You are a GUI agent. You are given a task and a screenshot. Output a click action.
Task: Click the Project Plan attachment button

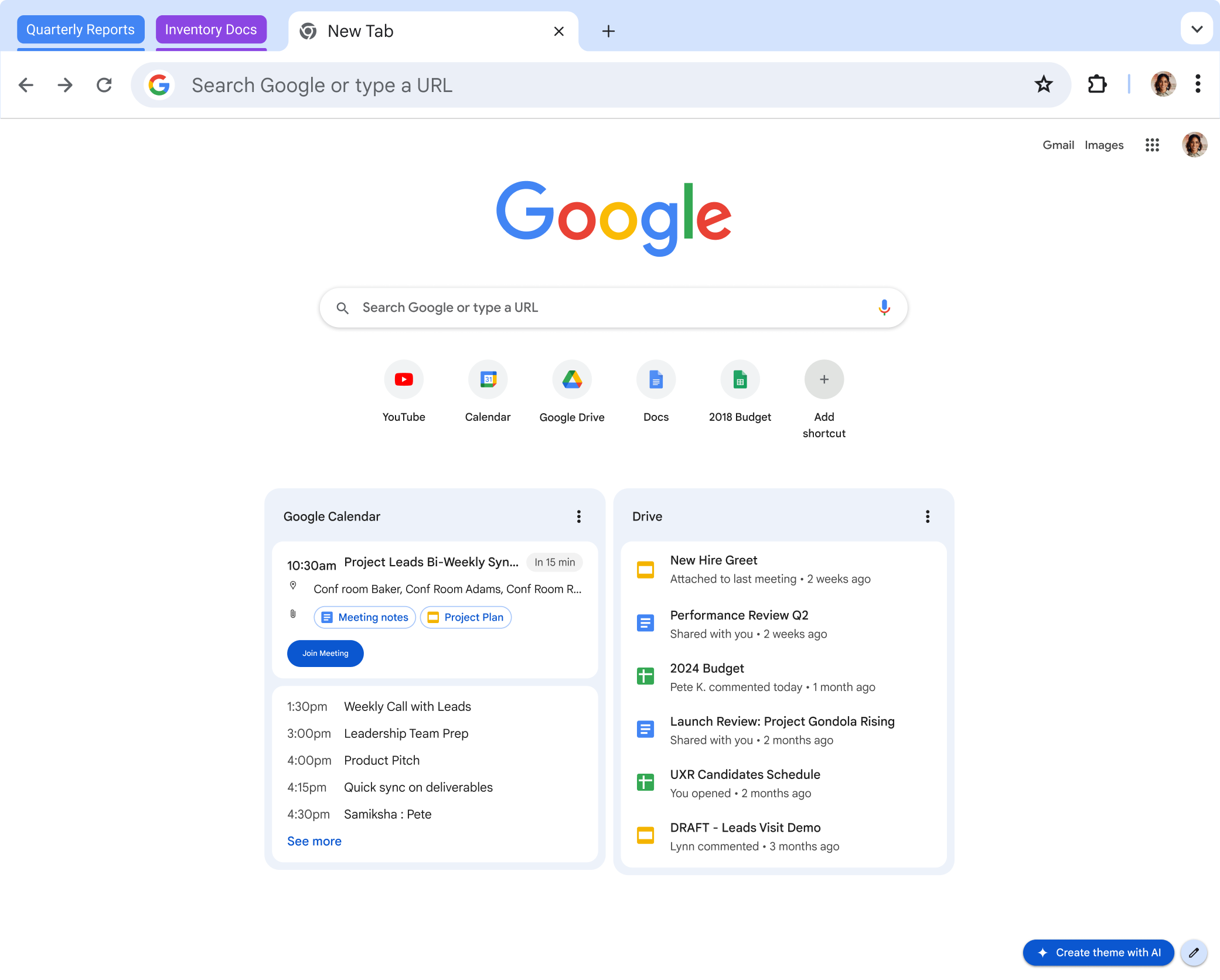(x=466, y=617)
